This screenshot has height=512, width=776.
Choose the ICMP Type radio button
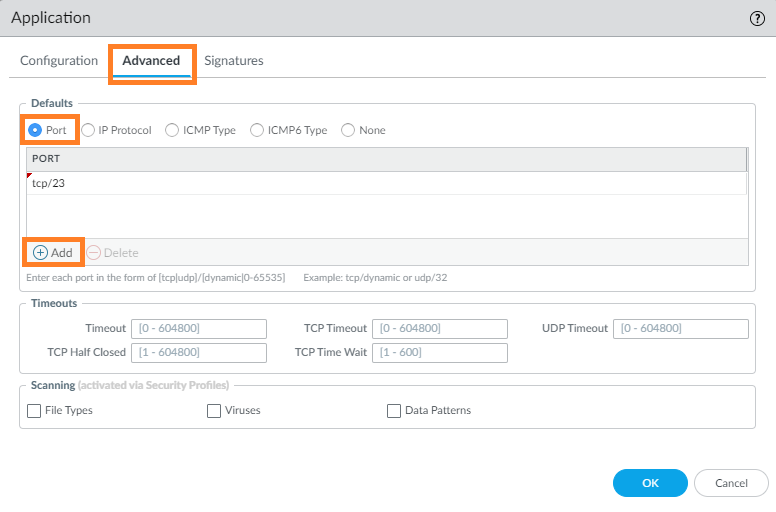pyautogui.click(x=173, y=130)
